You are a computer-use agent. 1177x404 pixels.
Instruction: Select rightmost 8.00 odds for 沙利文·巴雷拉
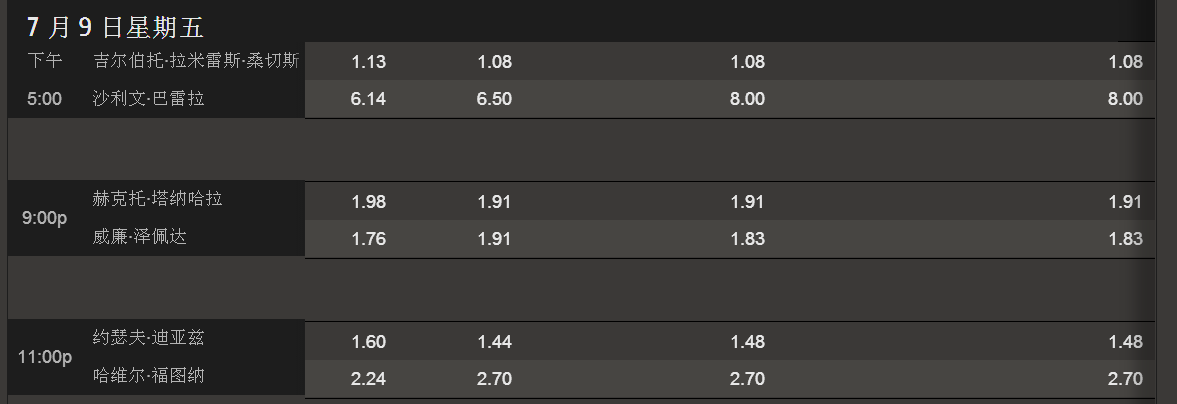tap(1125, 98)
